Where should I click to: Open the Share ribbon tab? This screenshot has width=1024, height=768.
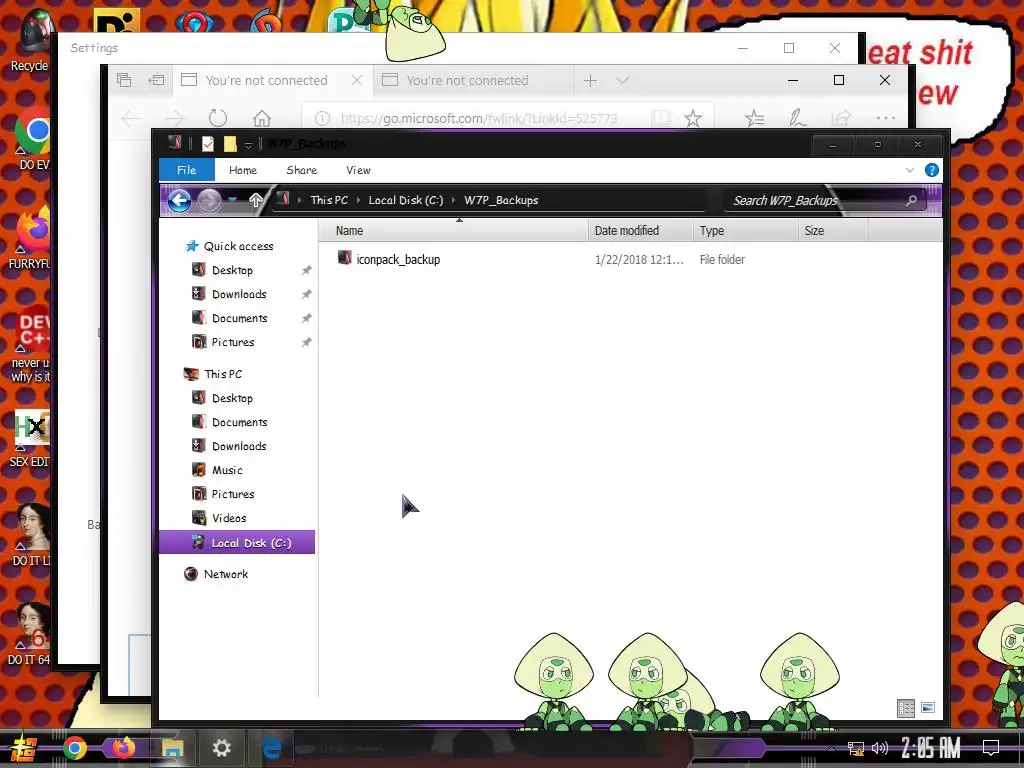pos(302,170)
